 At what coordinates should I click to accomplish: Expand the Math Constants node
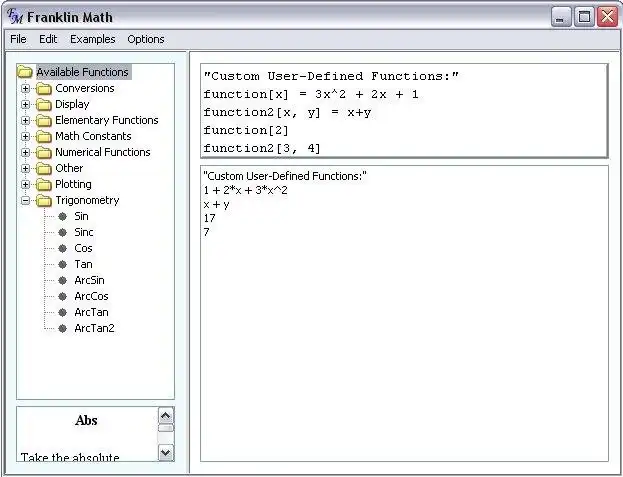25,137
